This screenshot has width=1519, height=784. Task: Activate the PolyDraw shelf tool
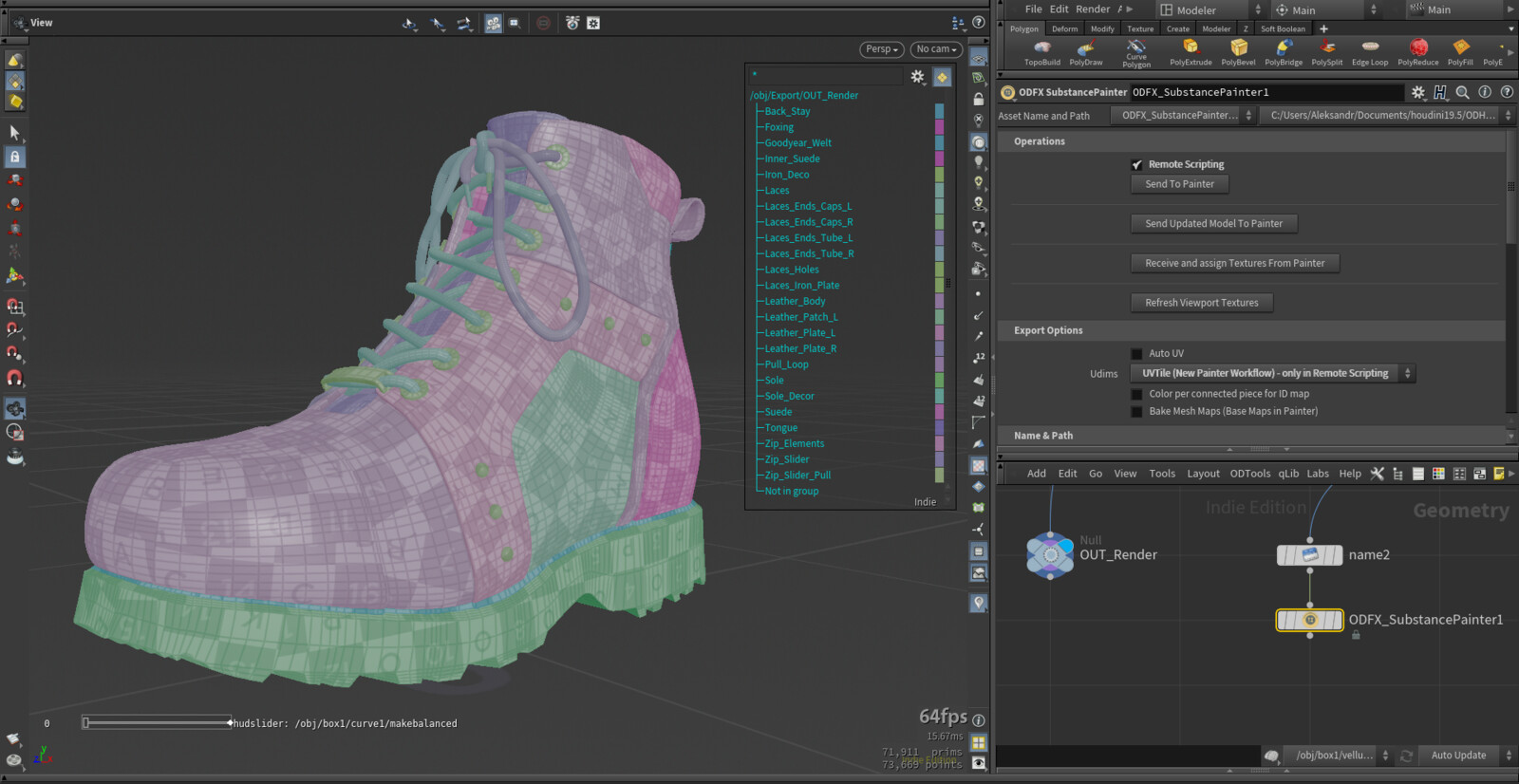point(1086,52)
